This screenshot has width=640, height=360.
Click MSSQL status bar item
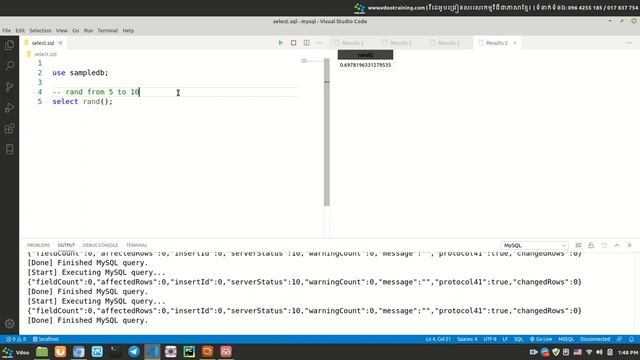[566, 339]
